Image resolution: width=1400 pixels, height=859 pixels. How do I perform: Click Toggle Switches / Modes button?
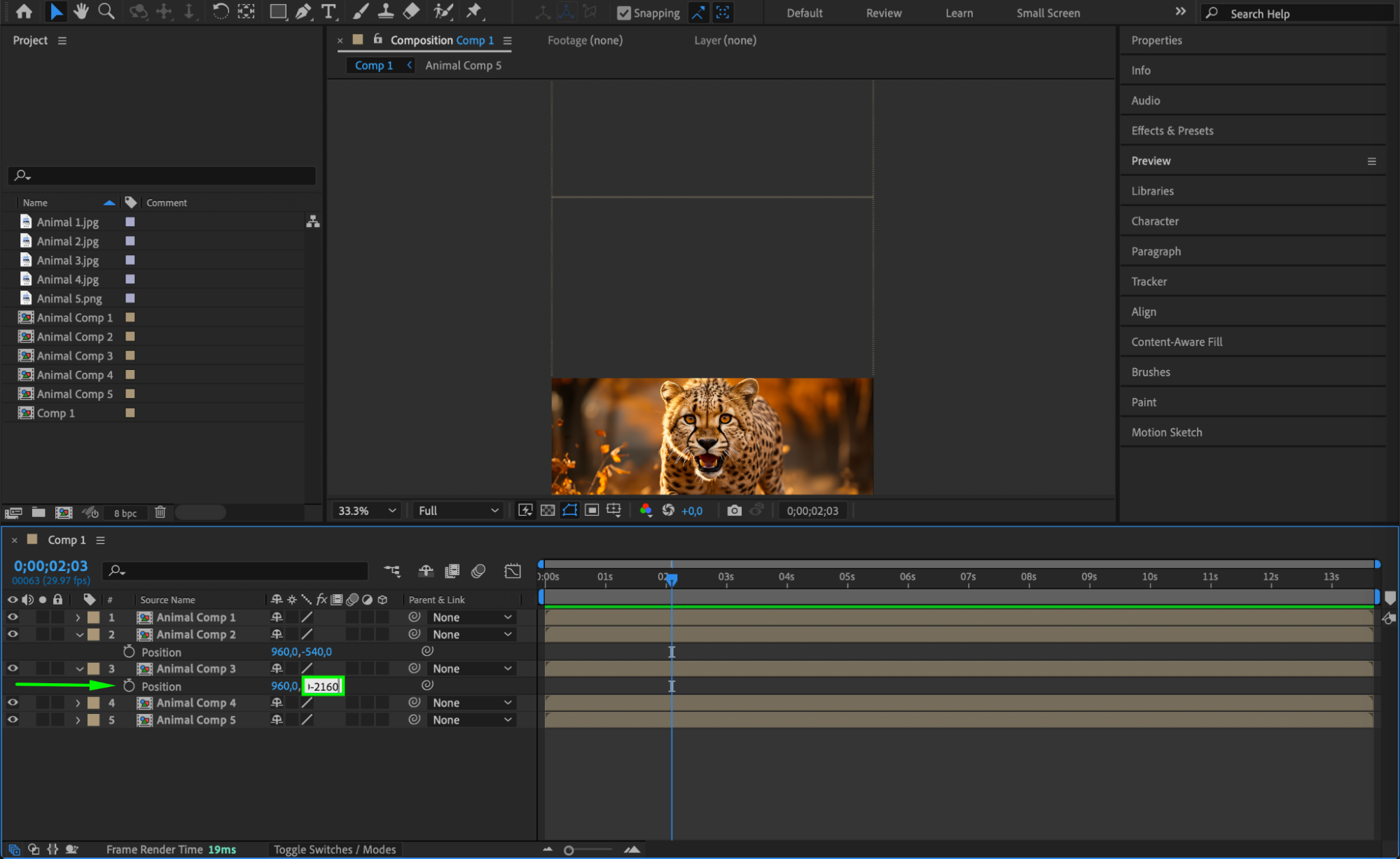click(334, 849)
